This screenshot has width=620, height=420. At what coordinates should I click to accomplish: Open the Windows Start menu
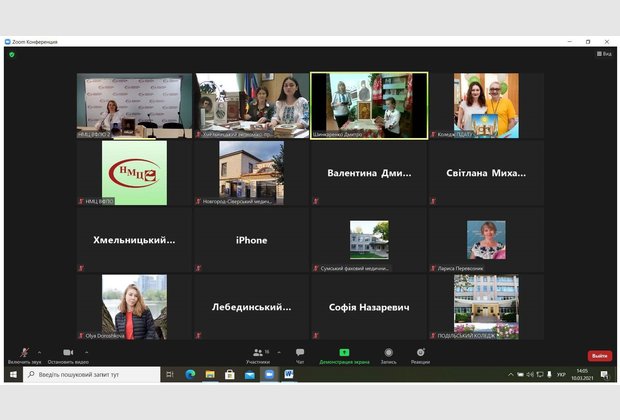12,374
